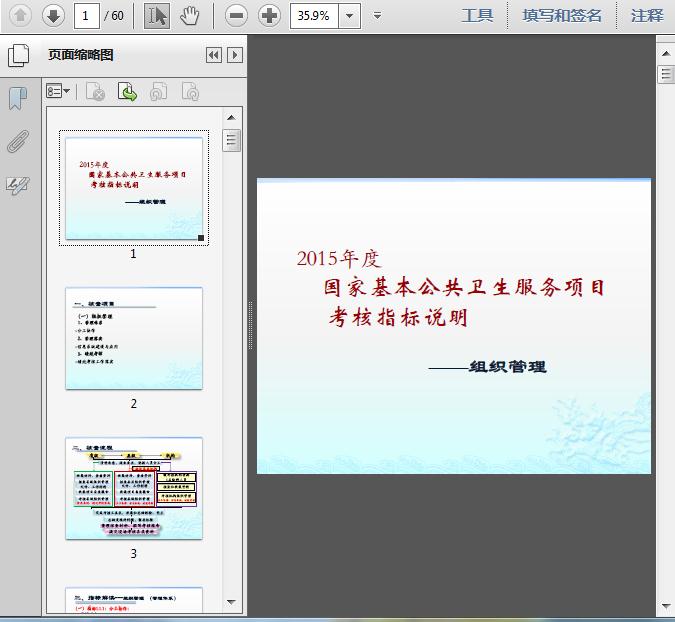Click the page 1 label under thumbnail
The height and width of the screenshot is (622, 675).
(x=133, y=254)
